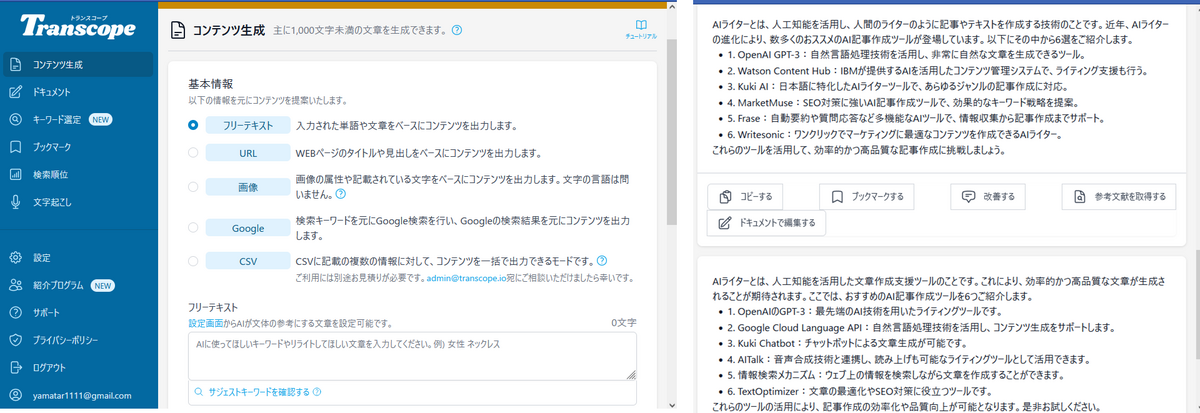Click the 紹介プログラム people icon

tap(15, 285)
